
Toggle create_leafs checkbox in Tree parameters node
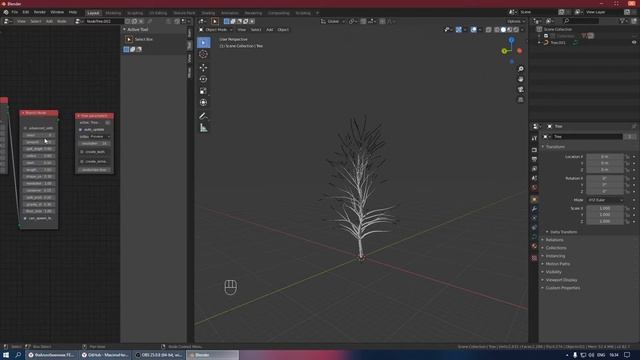[82, 152]
